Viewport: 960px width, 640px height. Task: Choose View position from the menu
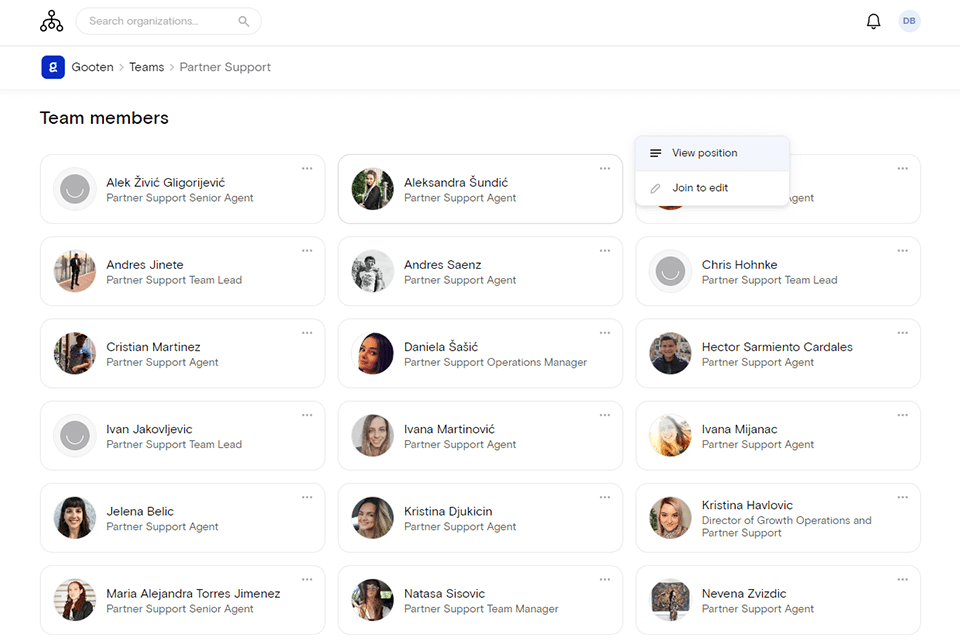click(712, 153)
